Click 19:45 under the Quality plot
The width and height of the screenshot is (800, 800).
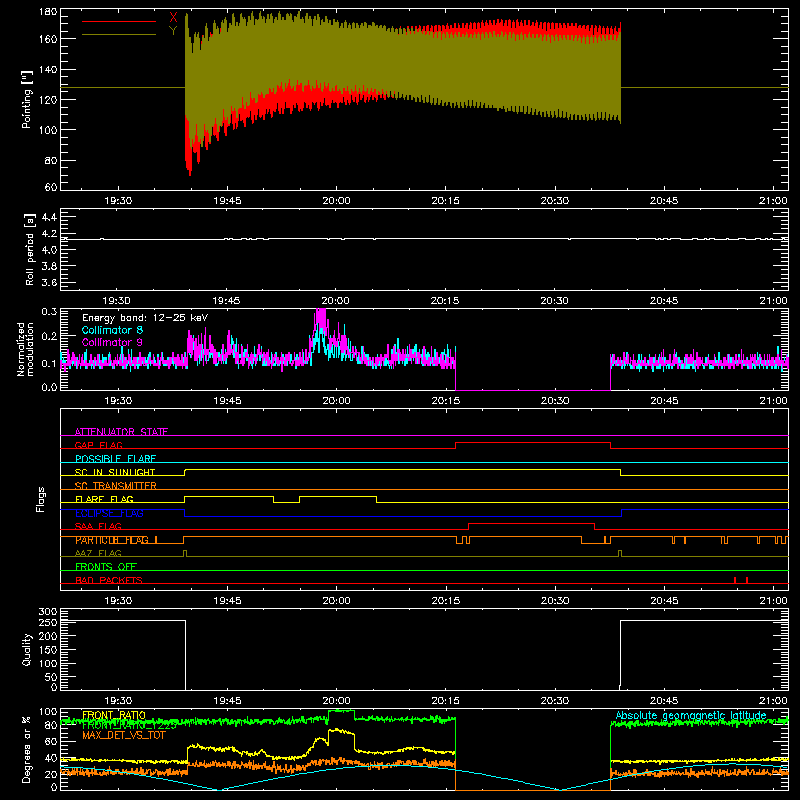pyautogui.click(x=227, y=701)
